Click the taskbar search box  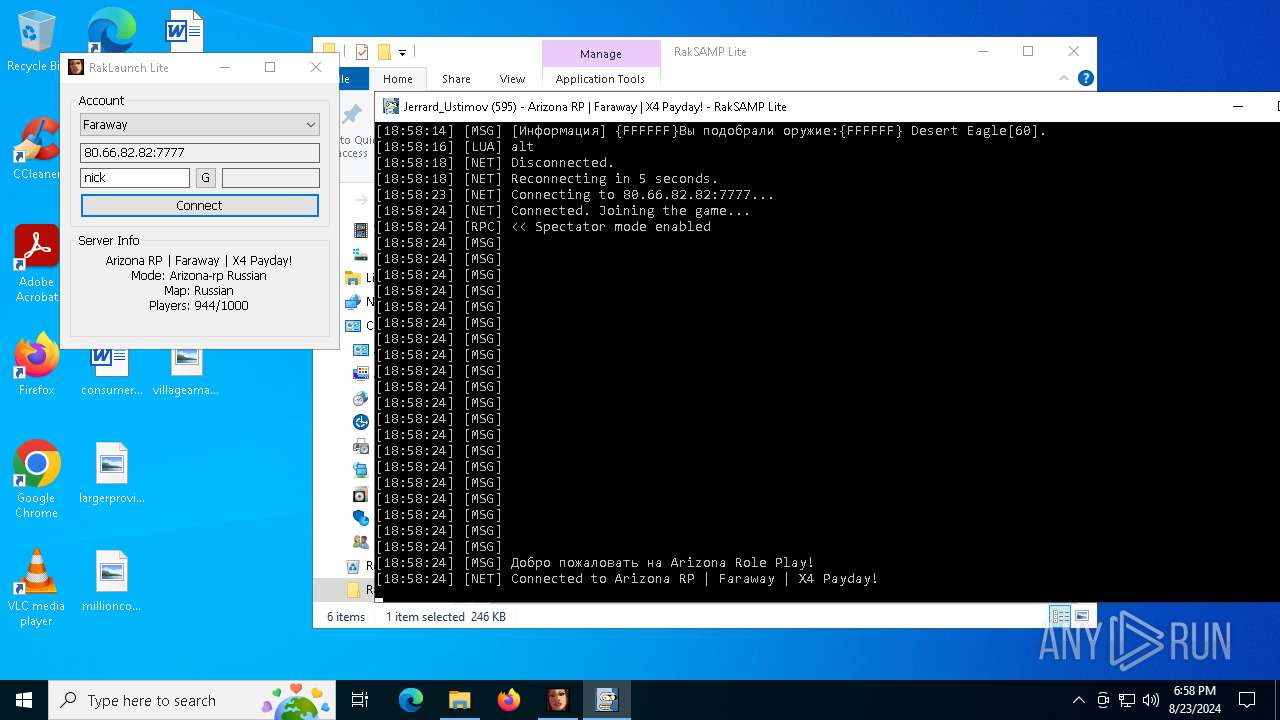(x=192, y=700)
